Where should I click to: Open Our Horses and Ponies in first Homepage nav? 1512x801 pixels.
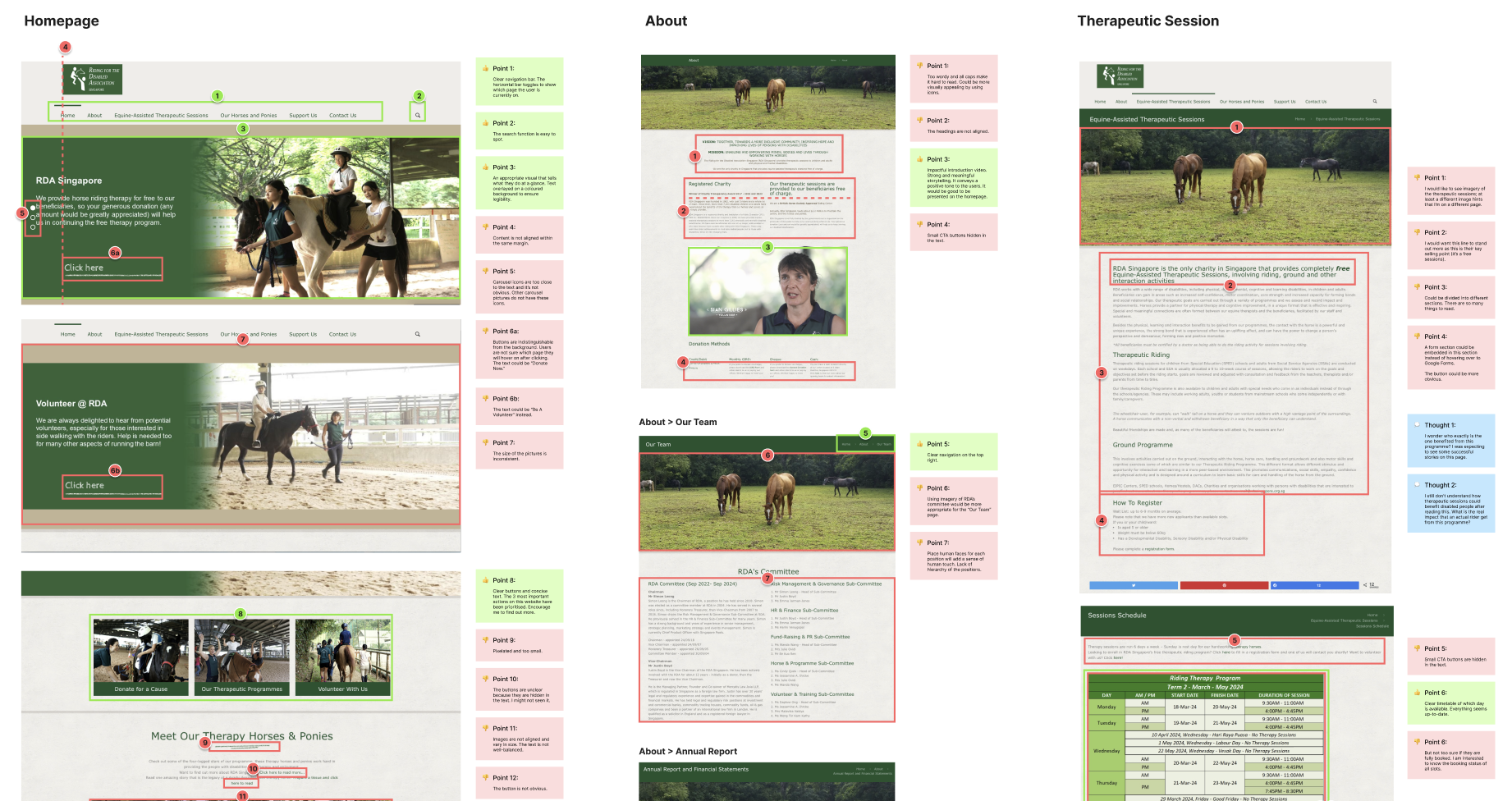tap(248, 116)
